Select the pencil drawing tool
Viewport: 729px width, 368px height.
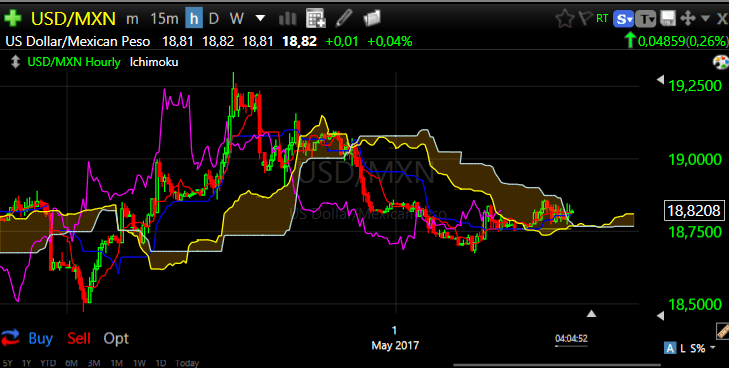(343, 19)
